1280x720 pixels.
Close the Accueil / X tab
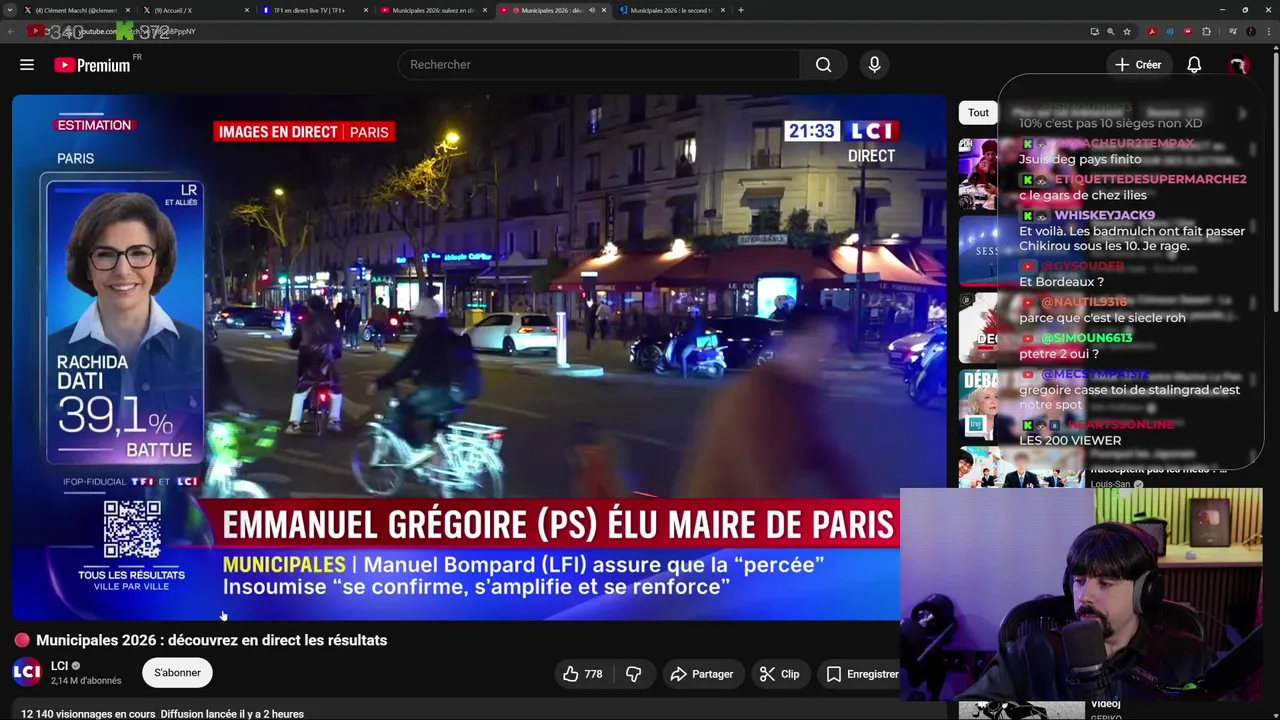click(246, 10)
